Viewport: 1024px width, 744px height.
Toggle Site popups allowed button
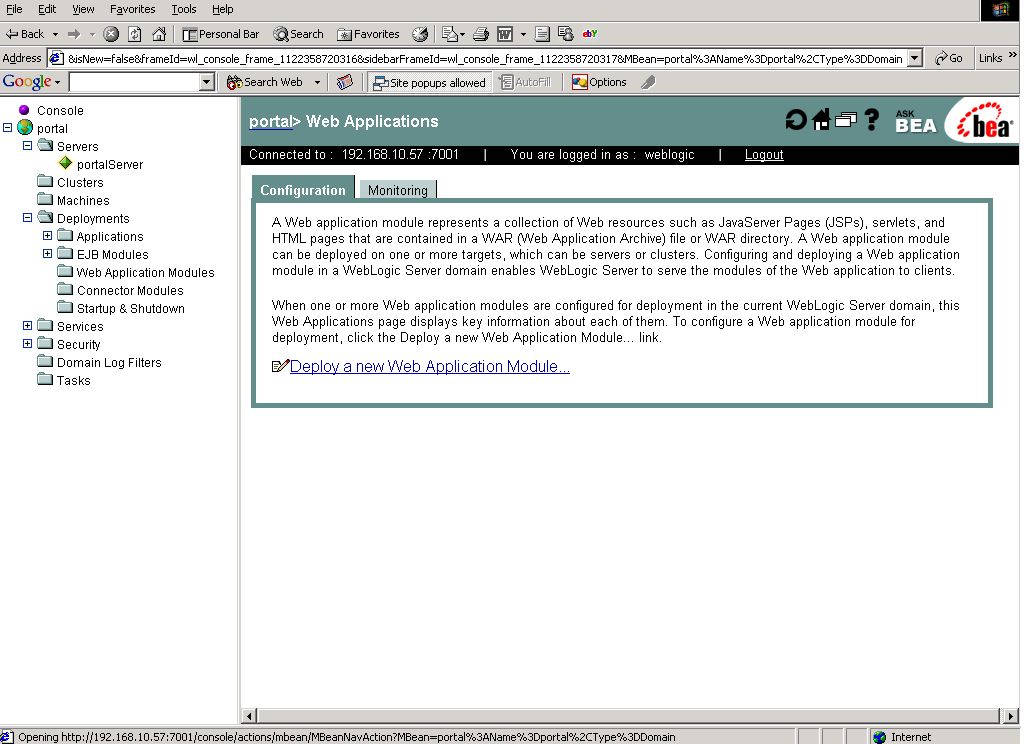[x=430, y=82]
